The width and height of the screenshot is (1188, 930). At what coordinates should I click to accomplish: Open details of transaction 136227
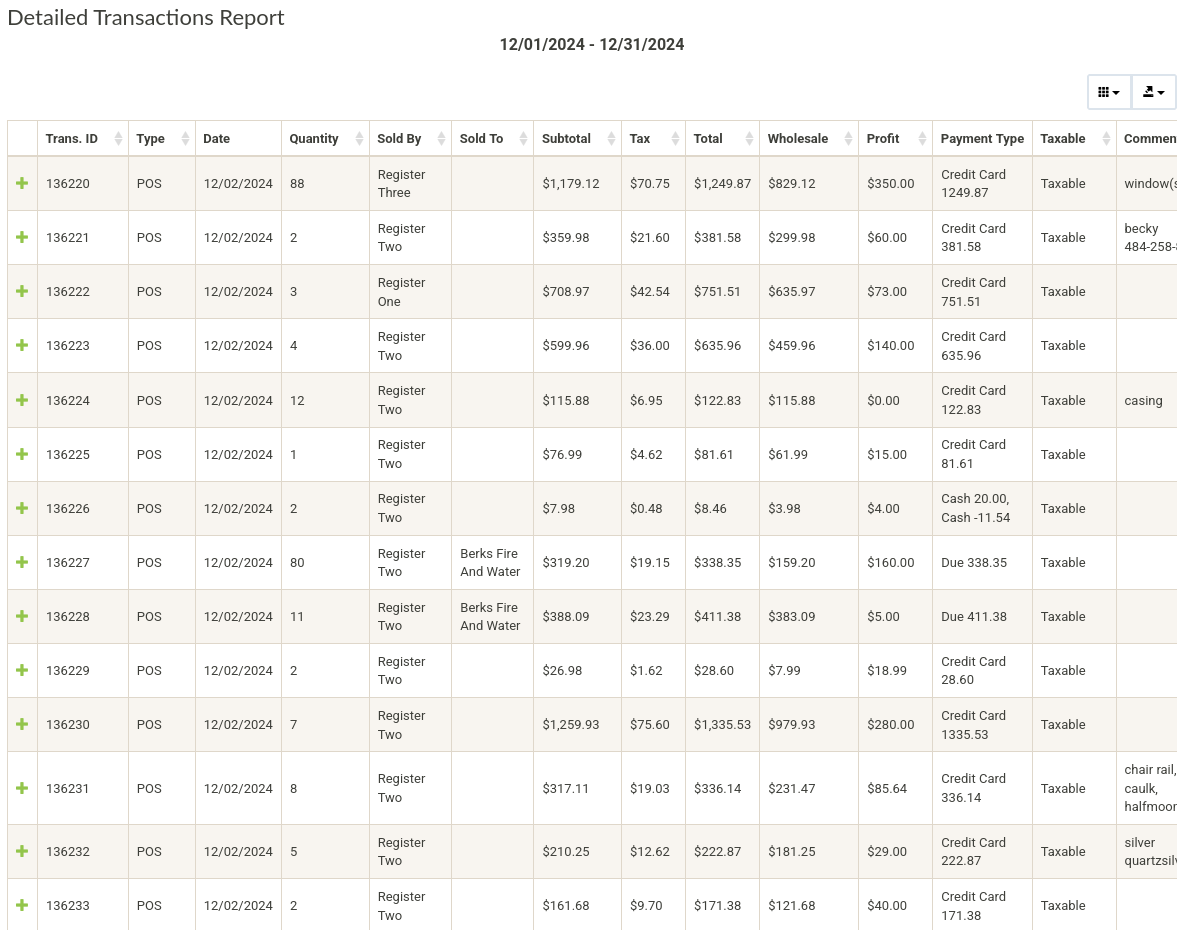click(22, 562)
